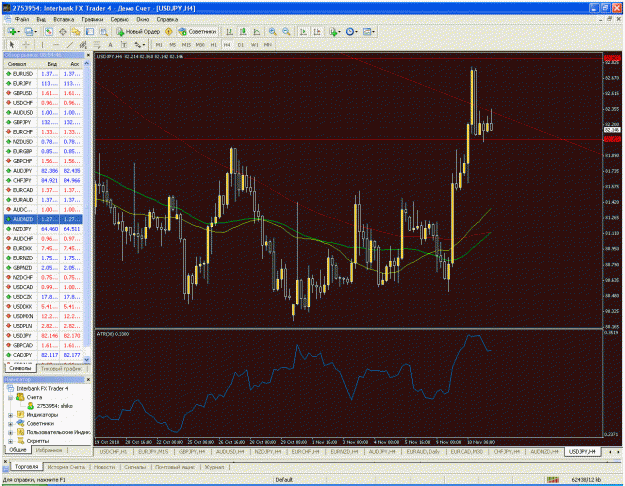Select the equidistant channel tool

tap(83, 45)
